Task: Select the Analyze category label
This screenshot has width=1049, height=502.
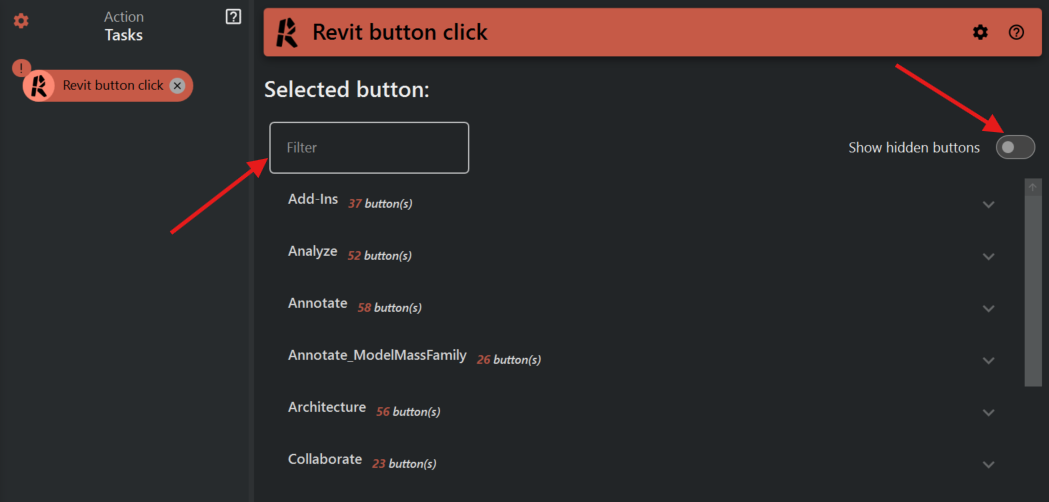Action: (312, 252)
